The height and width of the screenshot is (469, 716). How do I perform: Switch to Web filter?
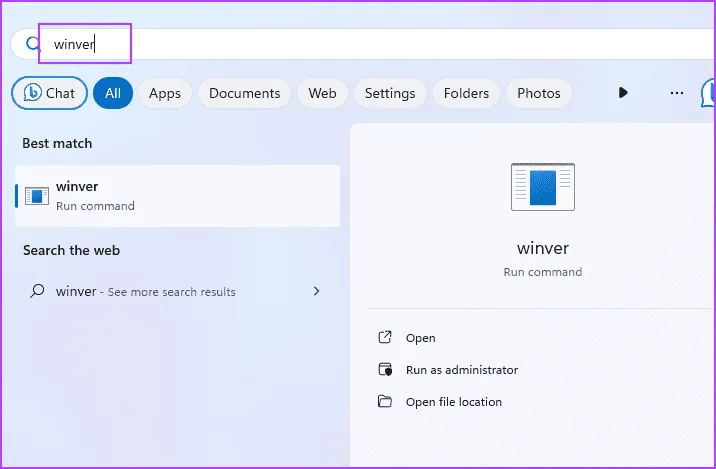[x=322, y=93]
